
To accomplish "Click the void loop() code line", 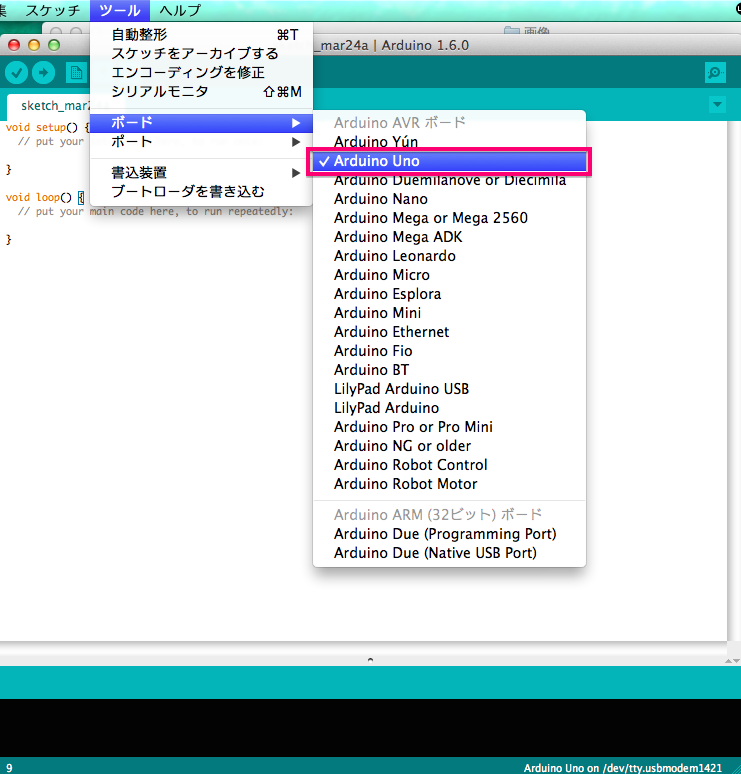I will pyautogui.click(x=44, y=197).
